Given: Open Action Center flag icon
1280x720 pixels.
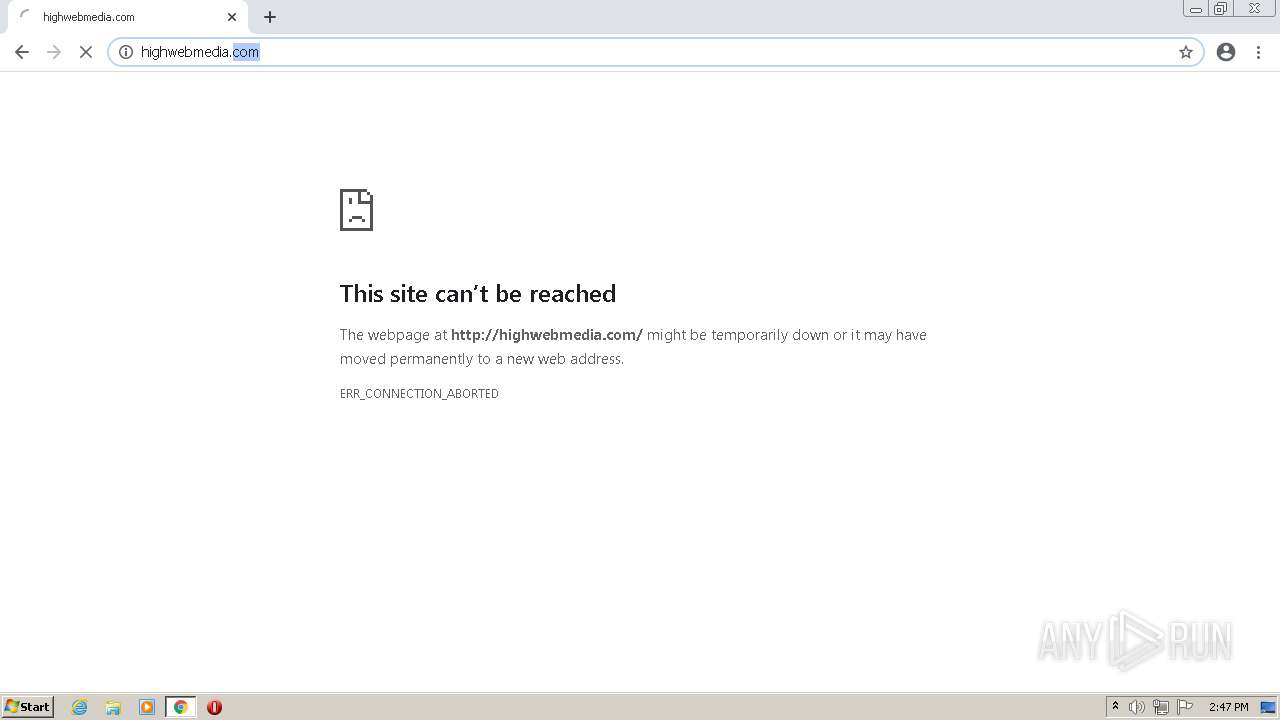Looking at the screenshot, I should point(1185,707).
